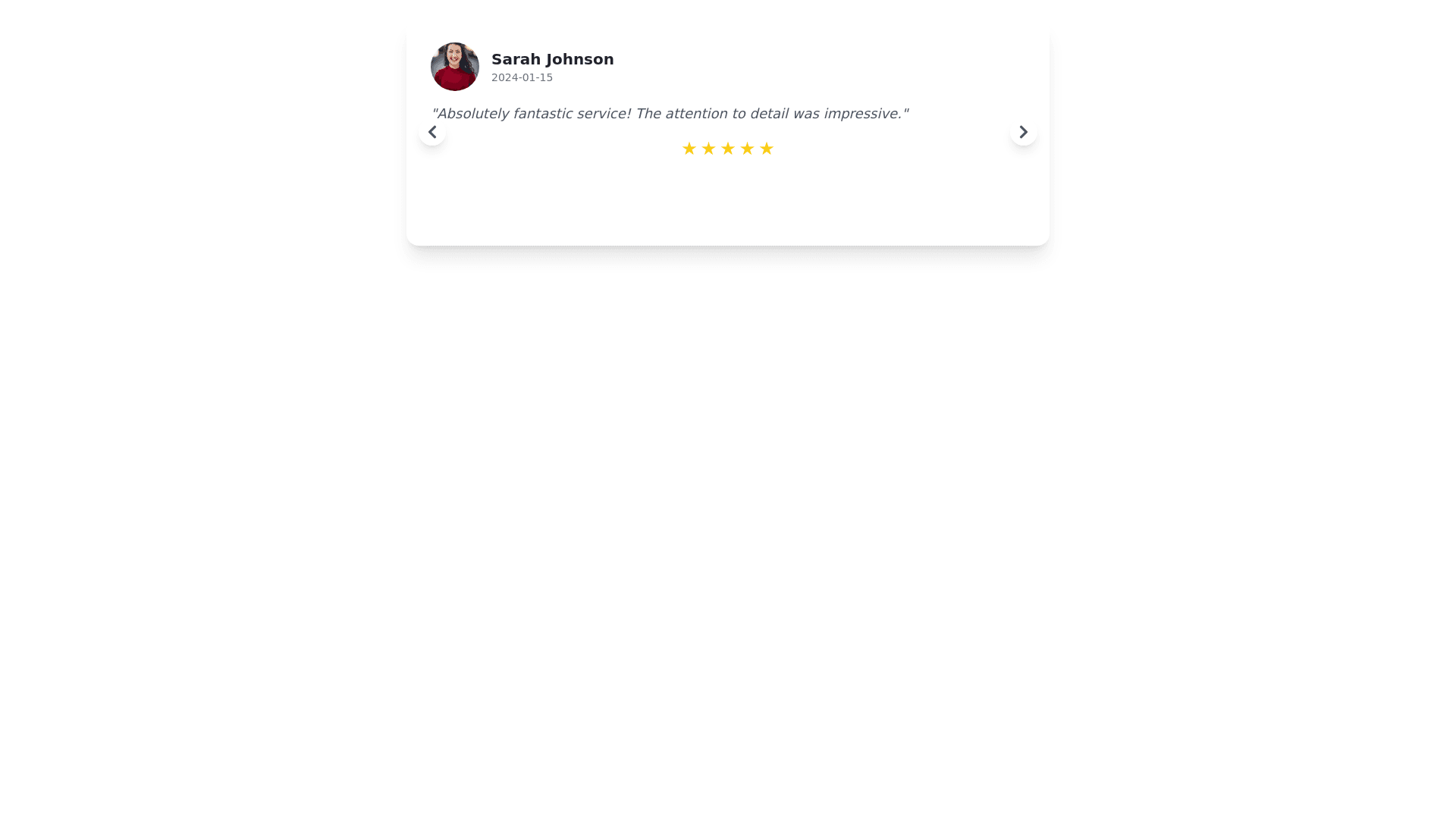Viewport: 1456px width, 819px height.
Task: Click the year "2024" in the date
Action: [x=504, y=77]
